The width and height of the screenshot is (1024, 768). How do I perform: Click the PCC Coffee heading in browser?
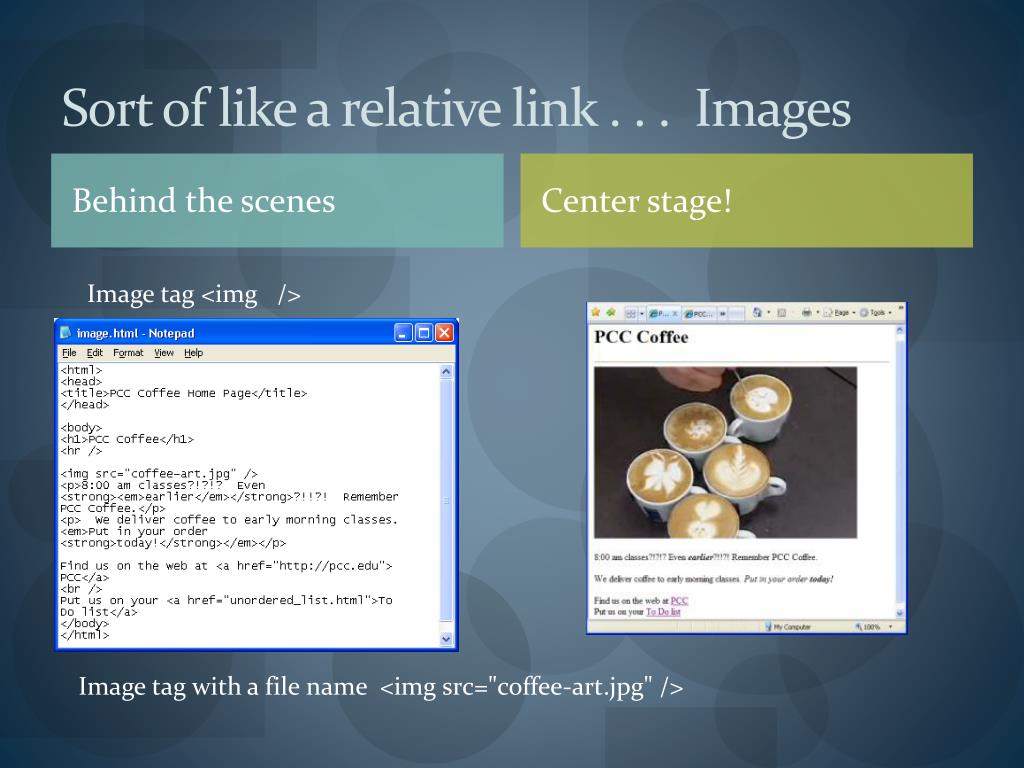pos(641,337)
